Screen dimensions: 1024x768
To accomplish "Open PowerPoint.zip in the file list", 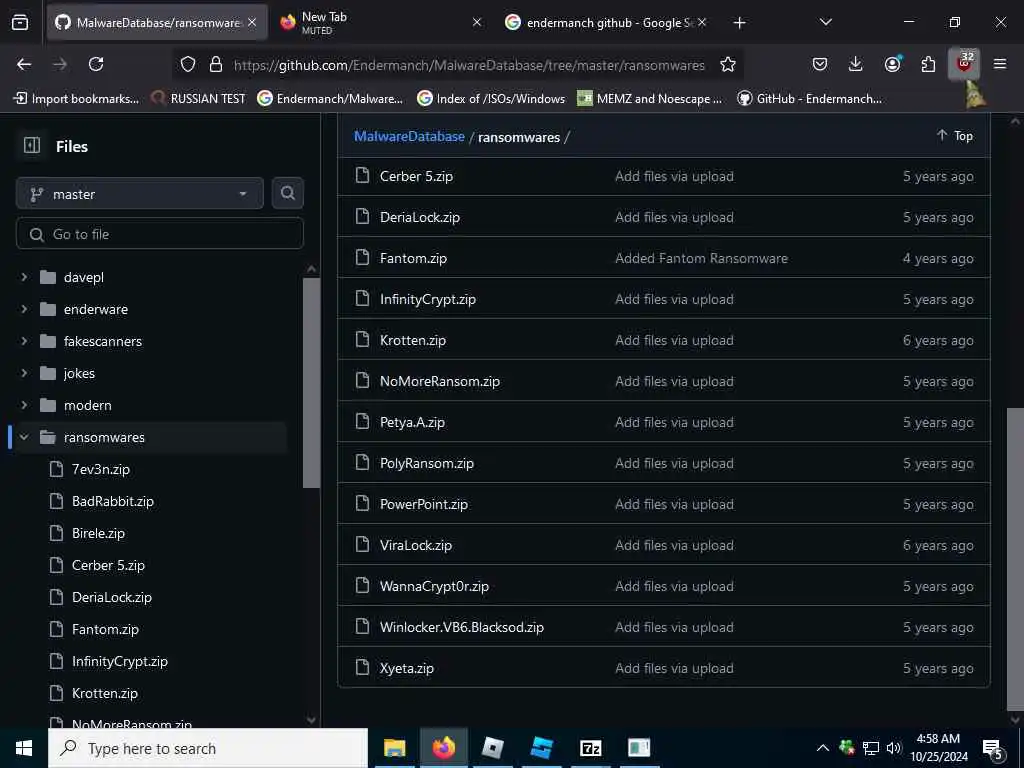I will coord(423,504).
